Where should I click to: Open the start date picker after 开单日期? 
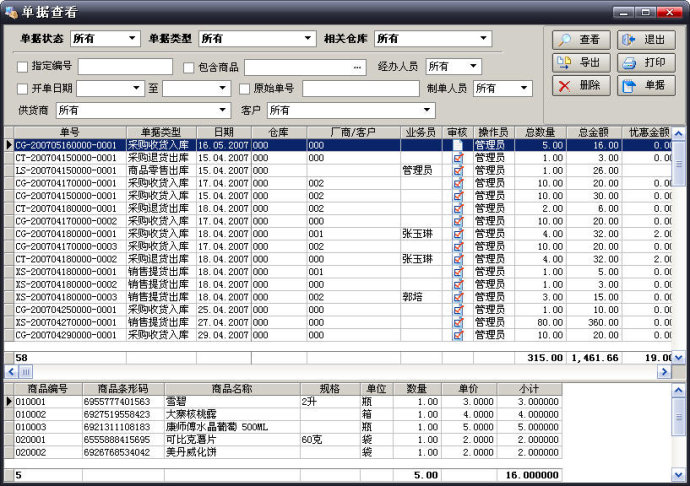136,88
